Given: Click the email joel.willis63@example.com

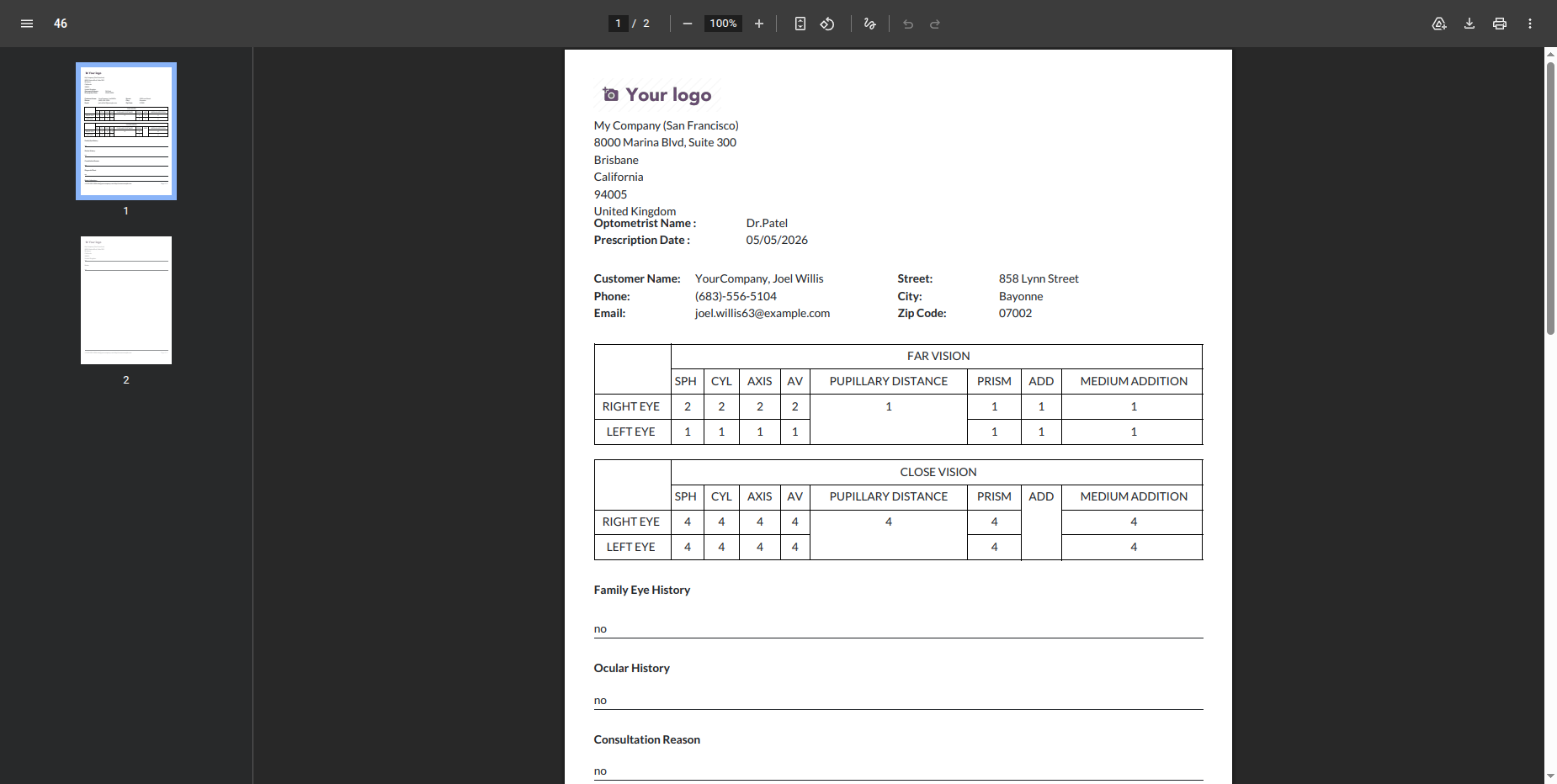Looking at the screenshot, I should point(763,313).
